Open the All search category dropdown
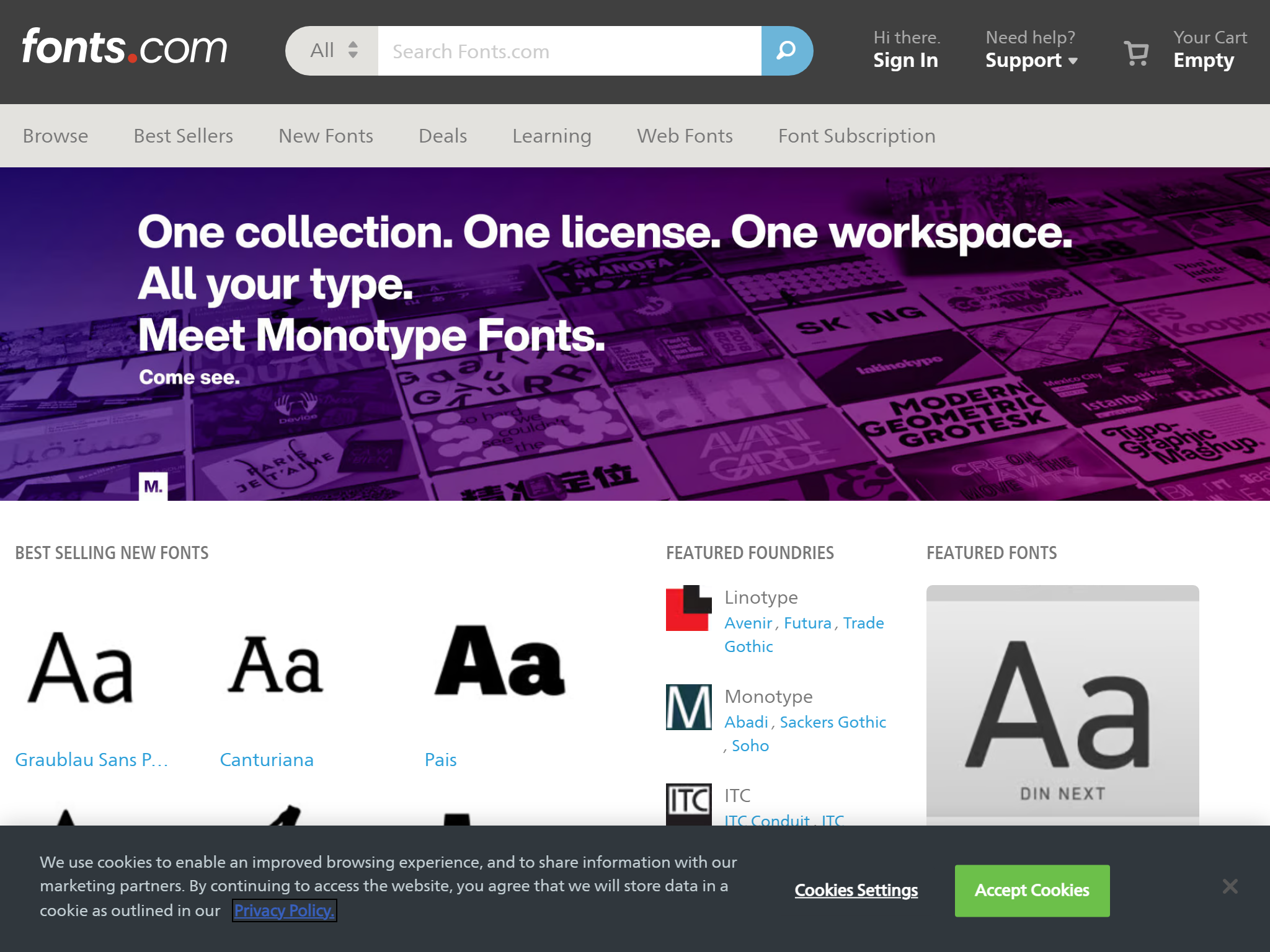Screen dimensions: 1270x952 (332, 51)
